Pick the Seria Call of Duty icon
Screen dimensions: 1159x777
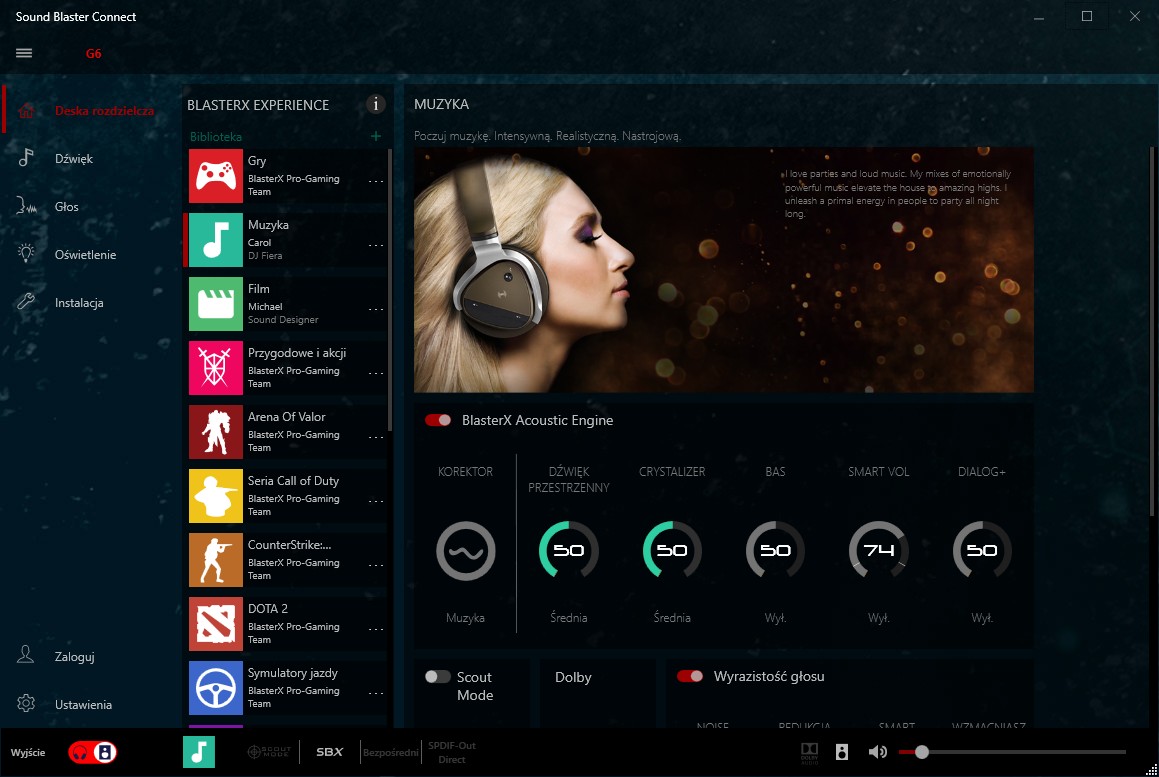pyautogui.click(x=215, y=495)
